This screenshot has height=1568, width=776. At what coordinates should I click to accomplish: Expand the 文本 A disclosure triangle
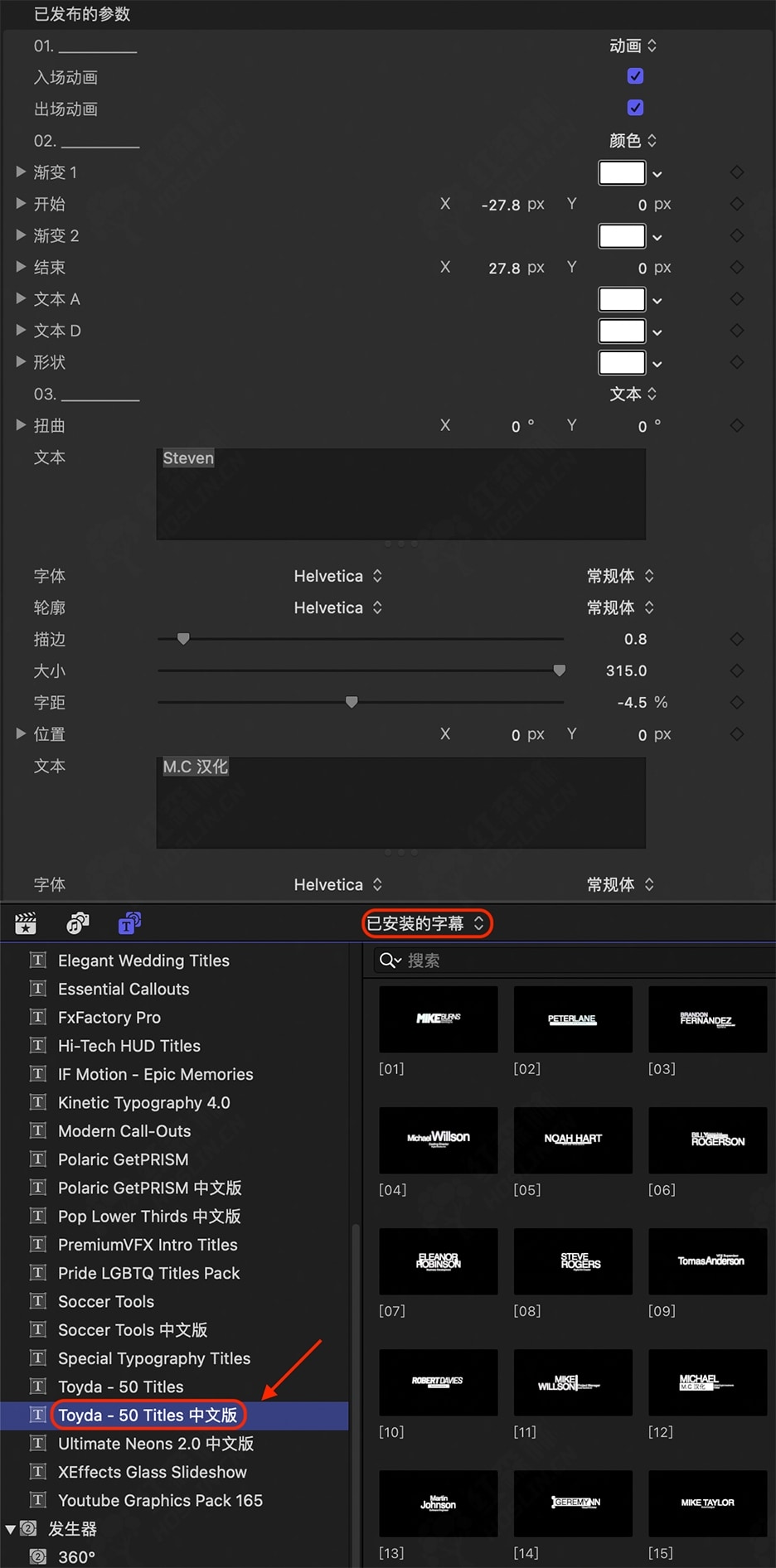(21, 298)
